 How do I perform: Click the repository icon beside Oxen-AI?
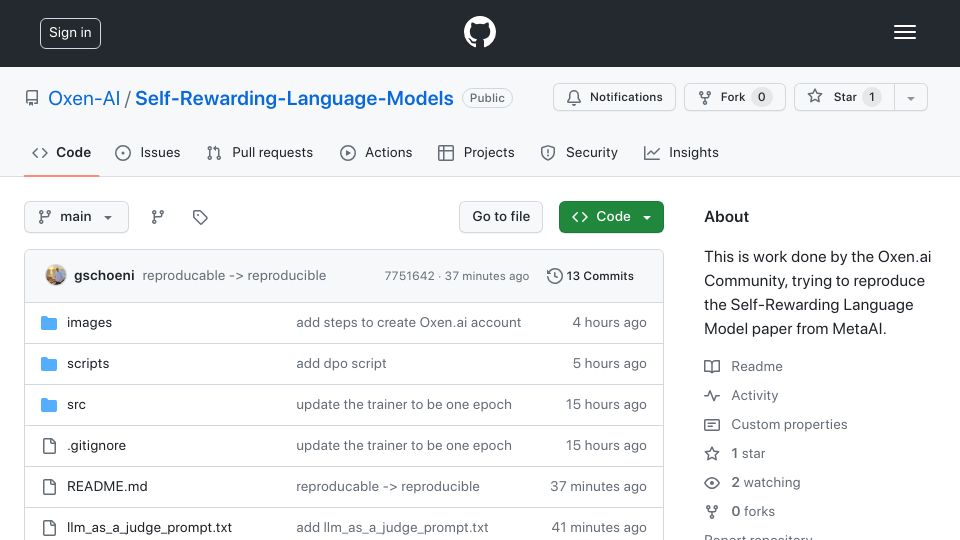point(32,98)
